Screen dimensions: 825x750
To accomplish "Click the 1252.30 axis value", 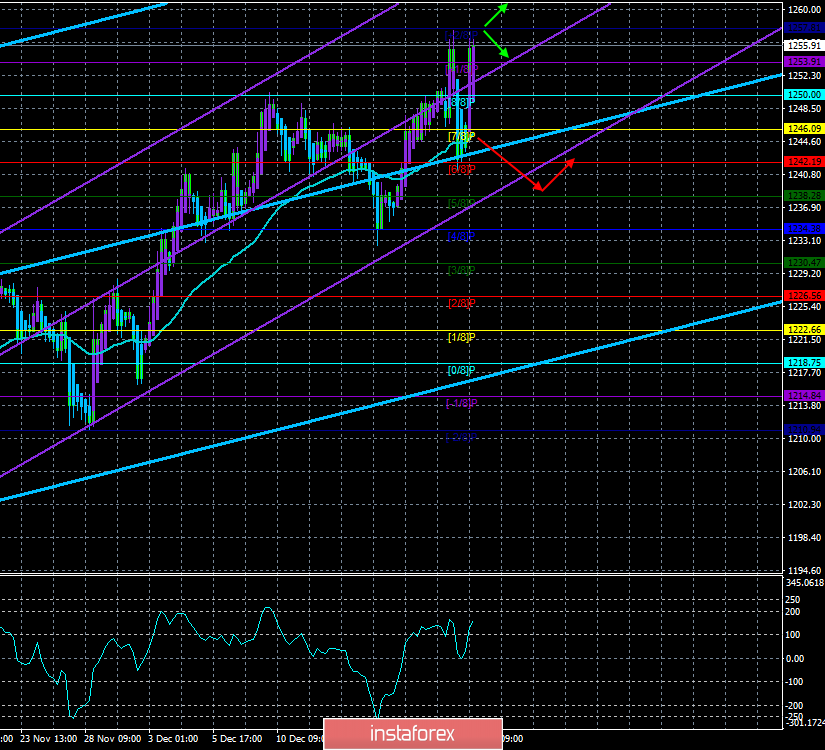I will point(804,76).
